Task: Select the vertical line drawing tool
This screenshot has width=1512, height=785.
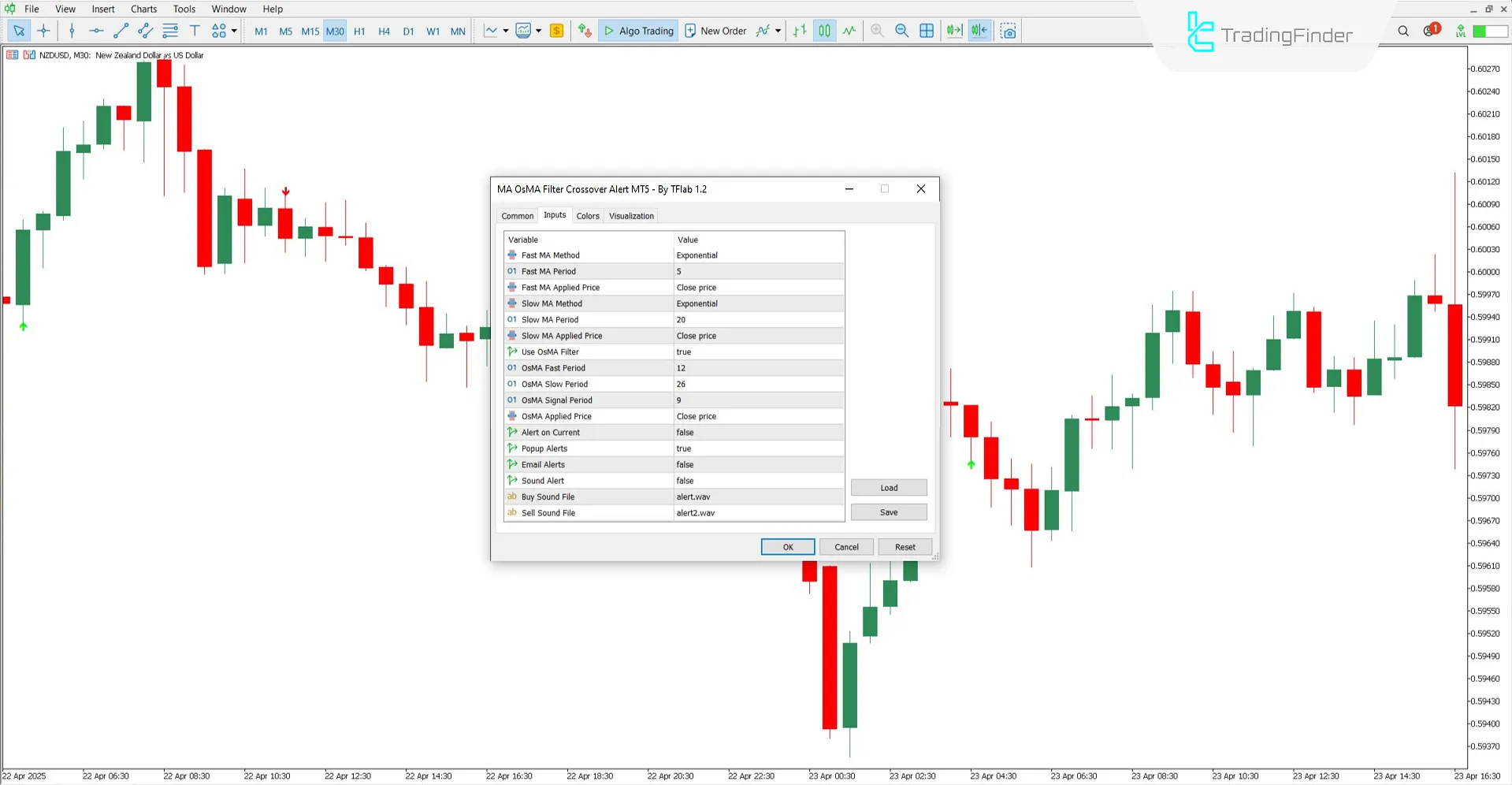Action: [71, 31]
